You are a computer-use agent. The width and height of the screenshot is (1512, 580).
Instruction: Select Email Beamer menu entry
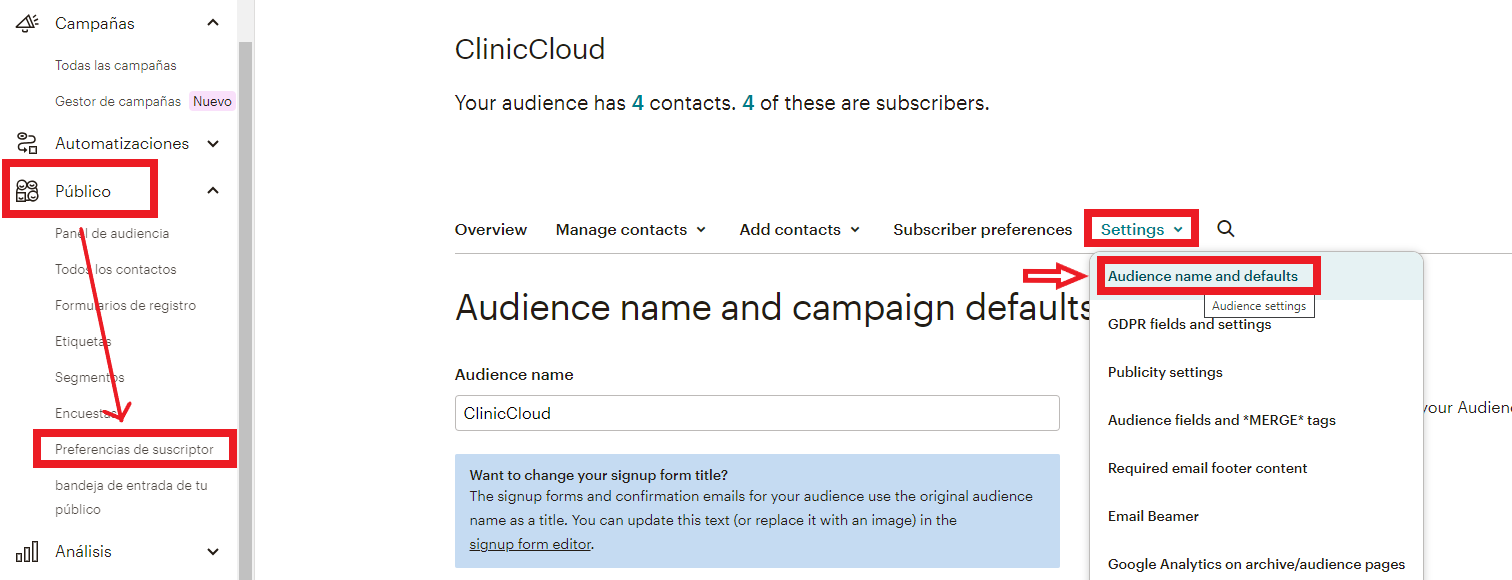click(x=1153, y=516)
